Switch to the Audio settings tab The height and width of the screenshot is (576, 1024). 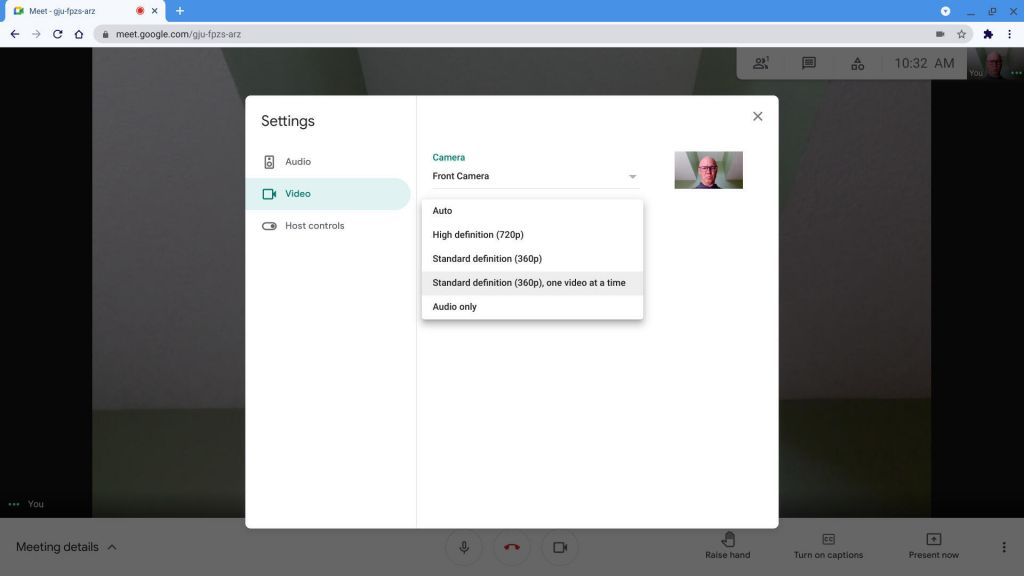click(x=297, y=161)
